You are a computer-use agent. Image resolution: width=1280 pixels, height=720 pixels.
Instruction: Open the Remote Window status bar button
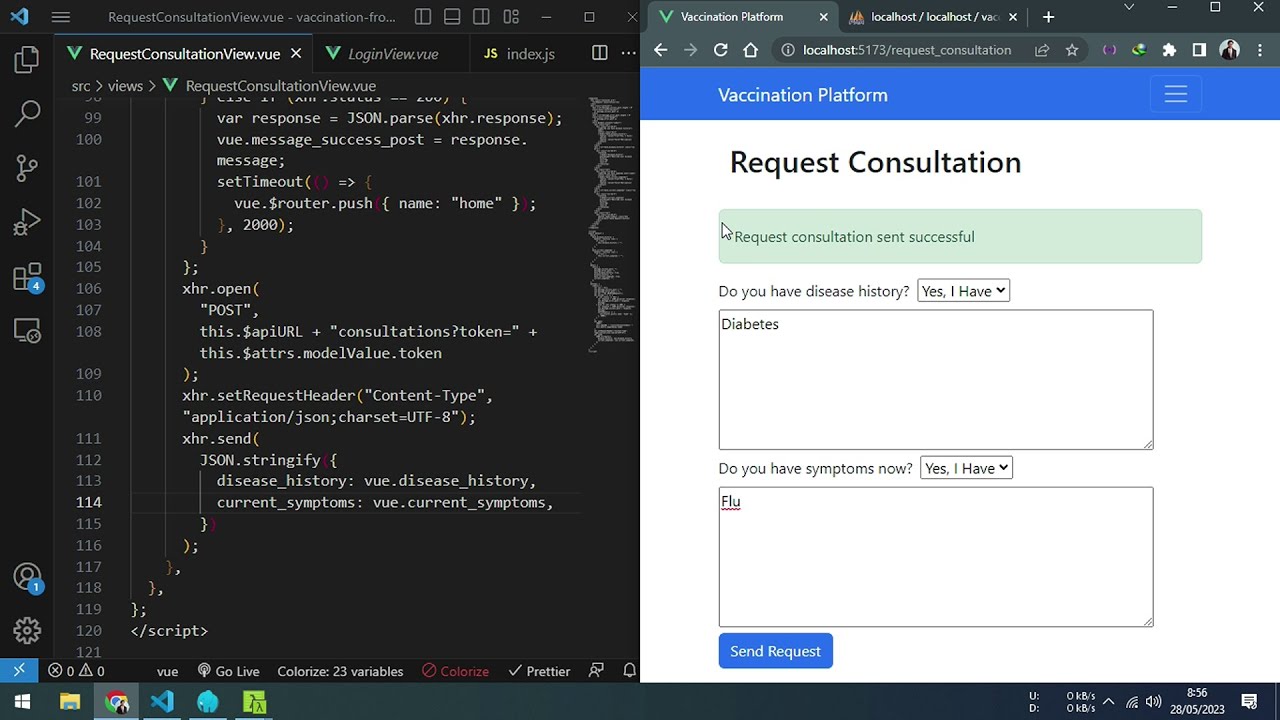point(19,671)
